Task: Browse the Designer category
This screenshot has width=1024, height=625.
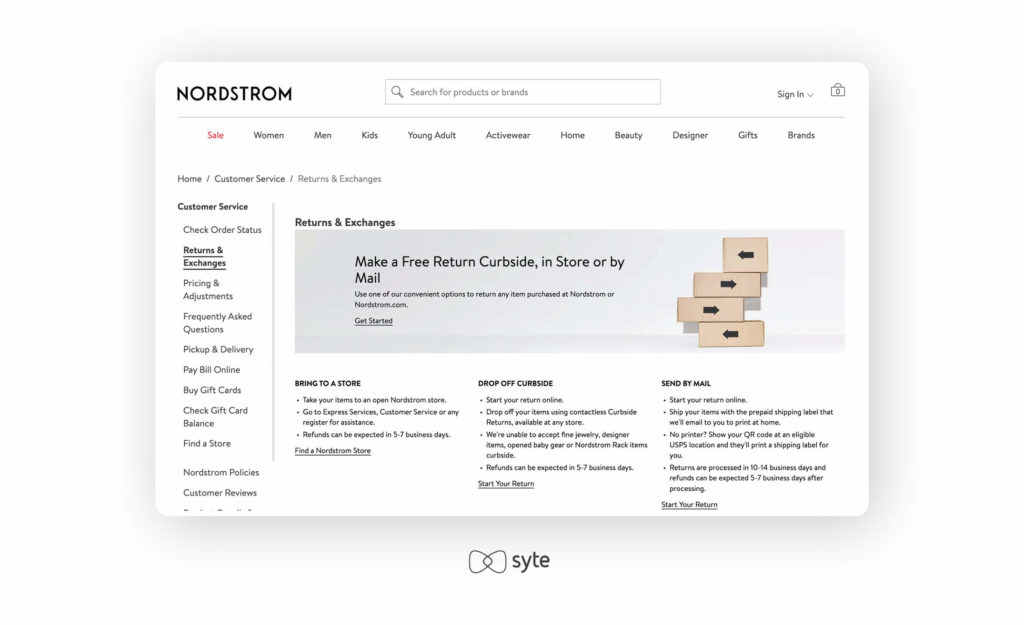Action: coord(690,135)
